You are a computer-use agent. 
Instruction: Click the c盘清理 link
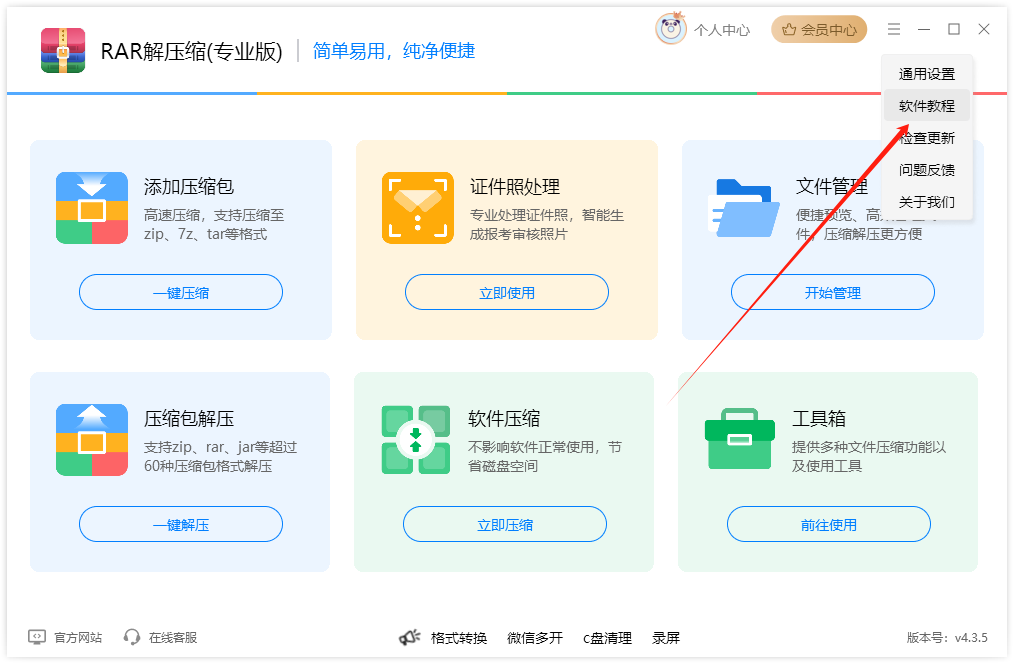pyautogui.click(x=607, y=638)
